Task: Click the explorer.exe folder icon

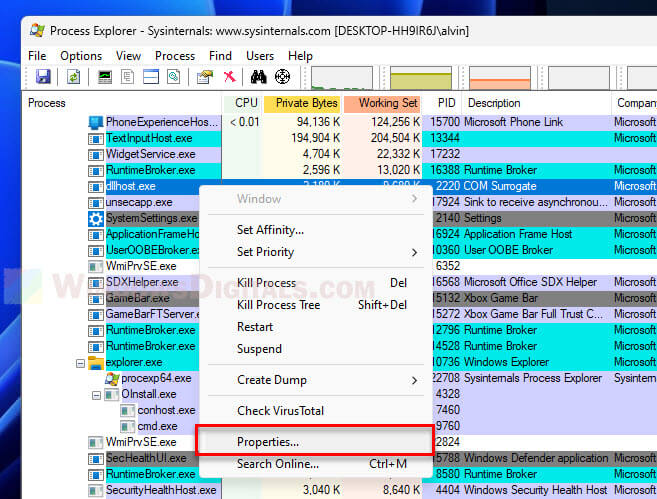Action: 96,363
